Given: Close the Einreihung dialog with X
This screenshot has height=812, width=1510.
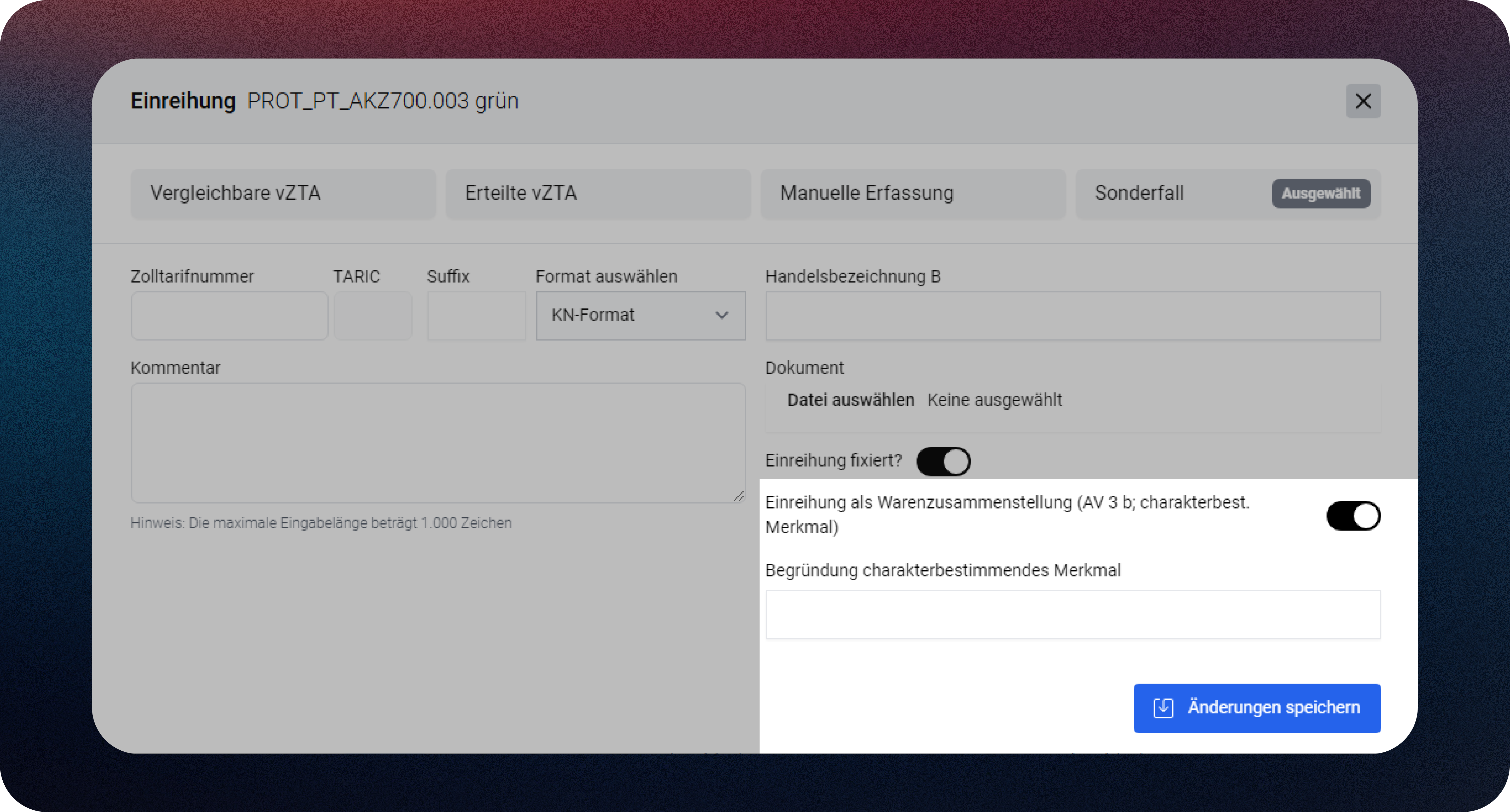Looking at the screenshot, I should click(1363, 101).
